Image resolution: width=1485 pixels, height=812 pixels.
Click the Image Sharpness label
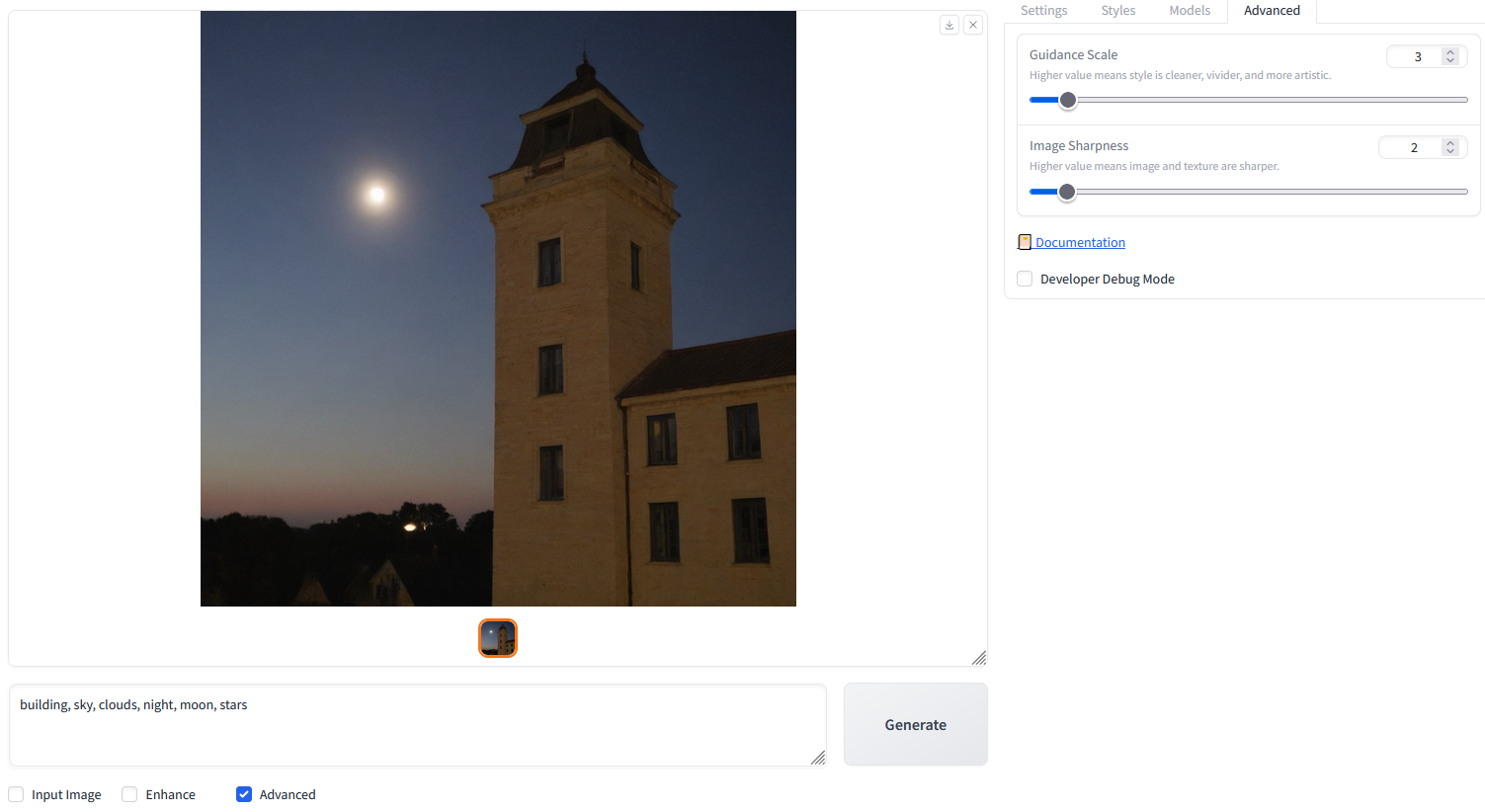point(1078,145)
